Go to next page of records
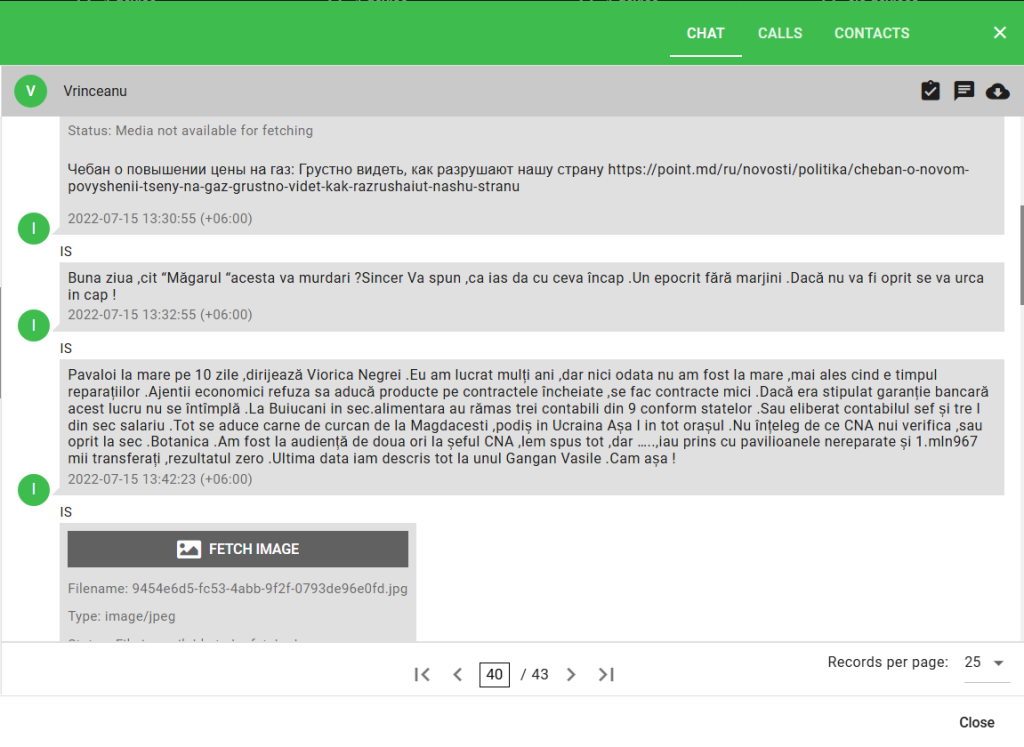1024x747 pixels. point(571,675)
